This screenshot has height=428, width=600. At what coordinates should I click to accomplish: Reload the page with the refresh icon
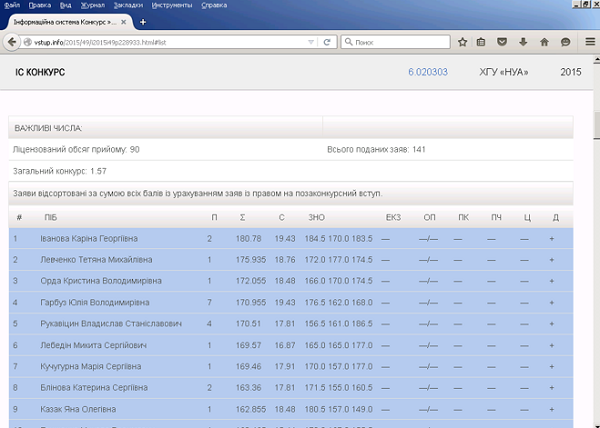coord(327,42)
